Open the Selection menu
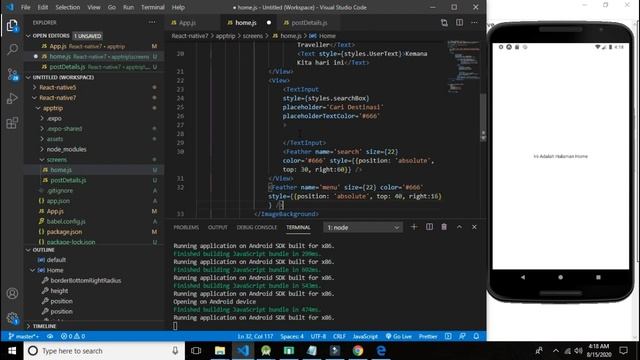Viewport: 640px width, 360px height. [x=68, y=7]
